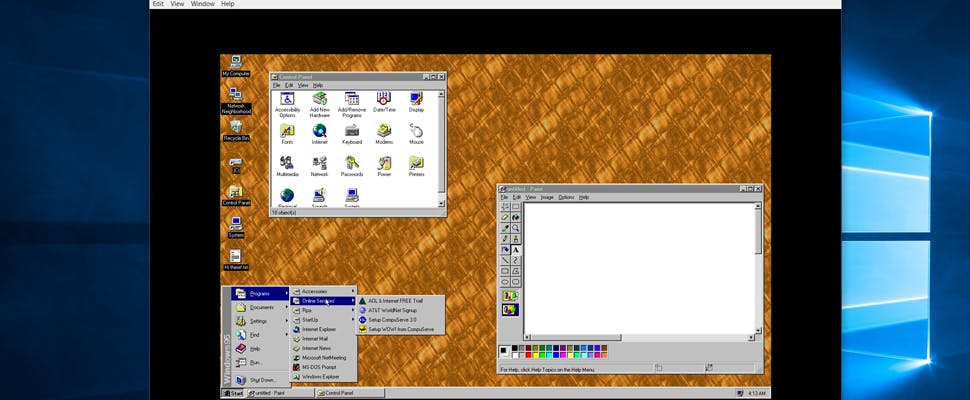Open the Multimedia control panel icon

[287, 166]
